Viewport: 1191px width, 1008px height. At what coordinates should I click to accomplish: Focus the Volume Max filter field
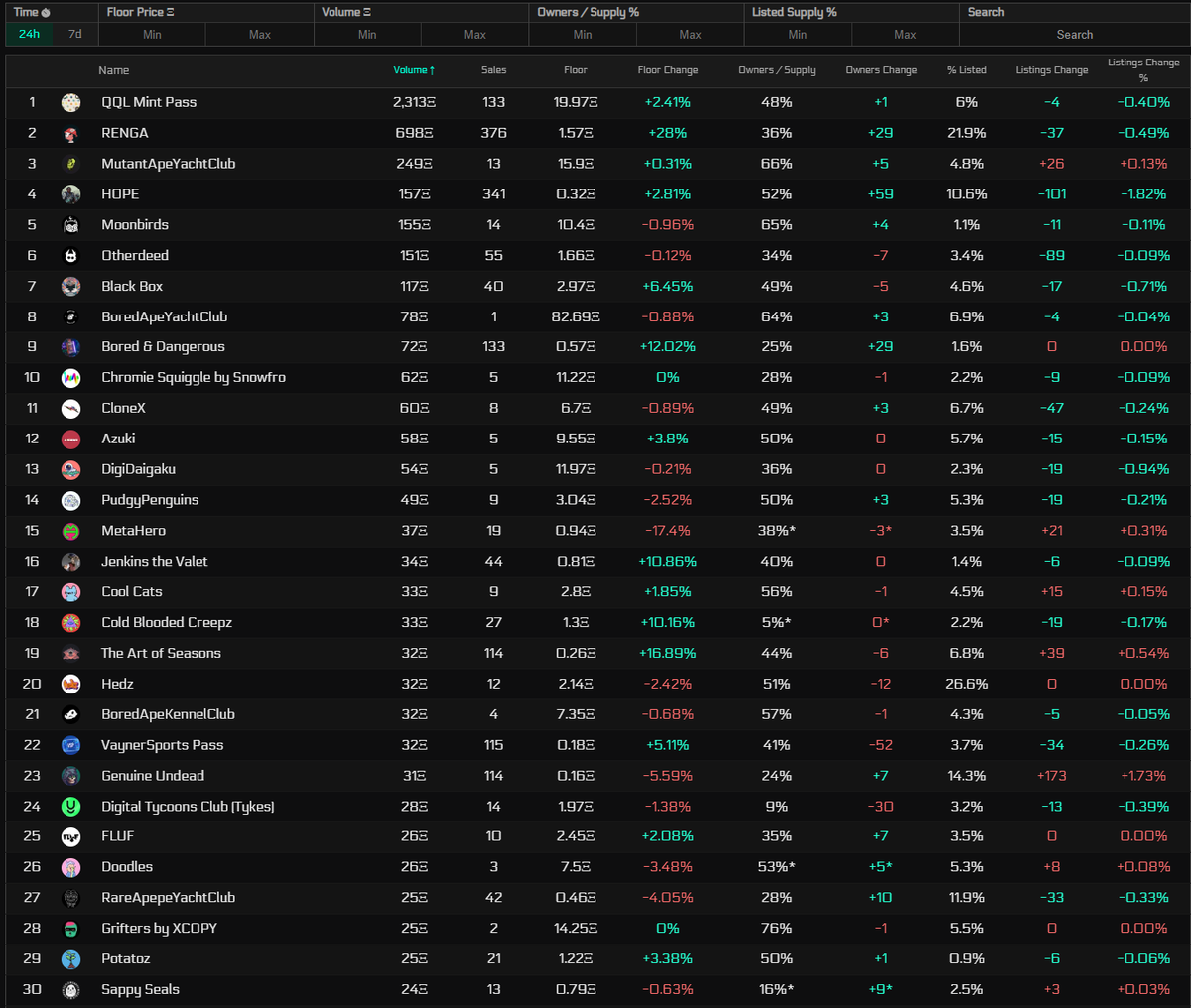pos(475,35)
